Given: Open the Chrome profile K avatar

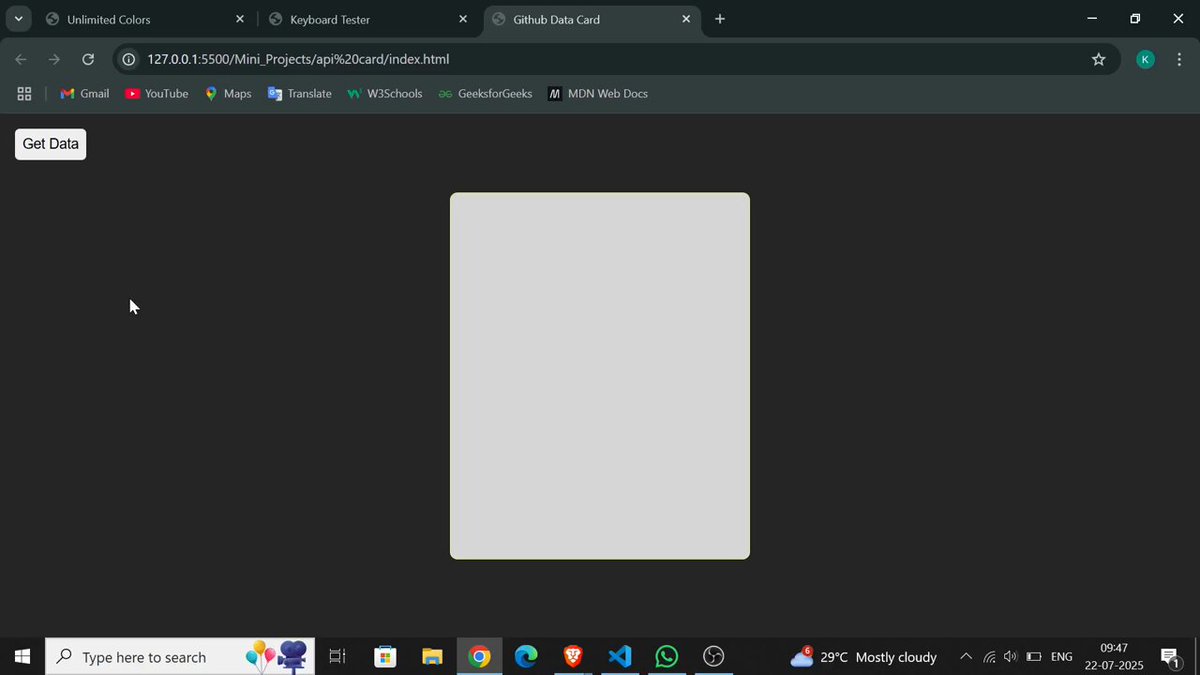Looking at the screenshot, I should 1146,59.
